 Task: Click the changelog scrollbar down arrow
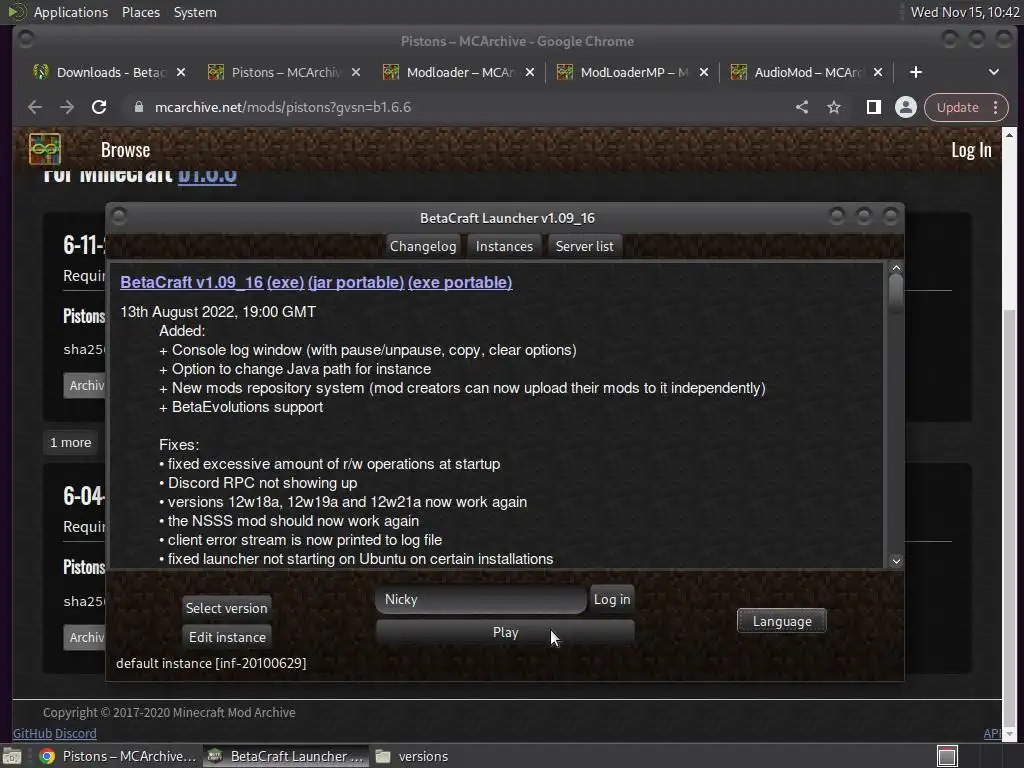896,561
